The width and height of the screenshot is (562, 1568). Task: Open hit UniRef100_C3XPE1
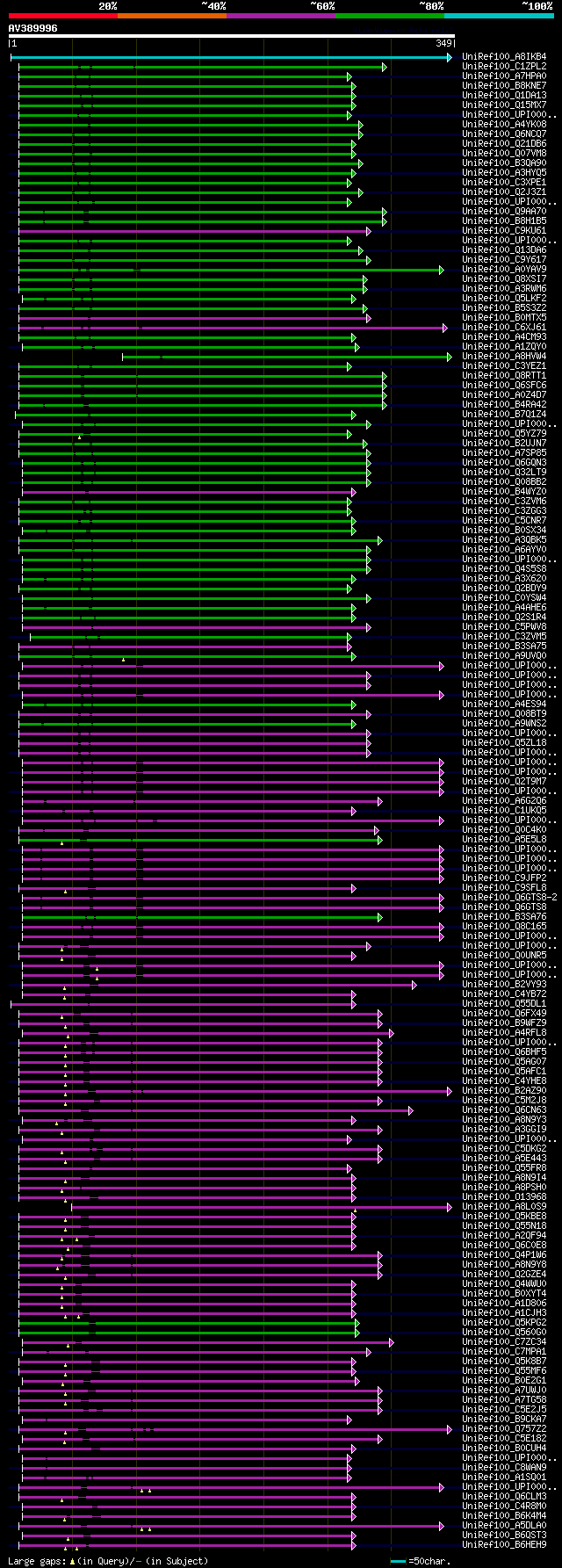tap(505, 183)
